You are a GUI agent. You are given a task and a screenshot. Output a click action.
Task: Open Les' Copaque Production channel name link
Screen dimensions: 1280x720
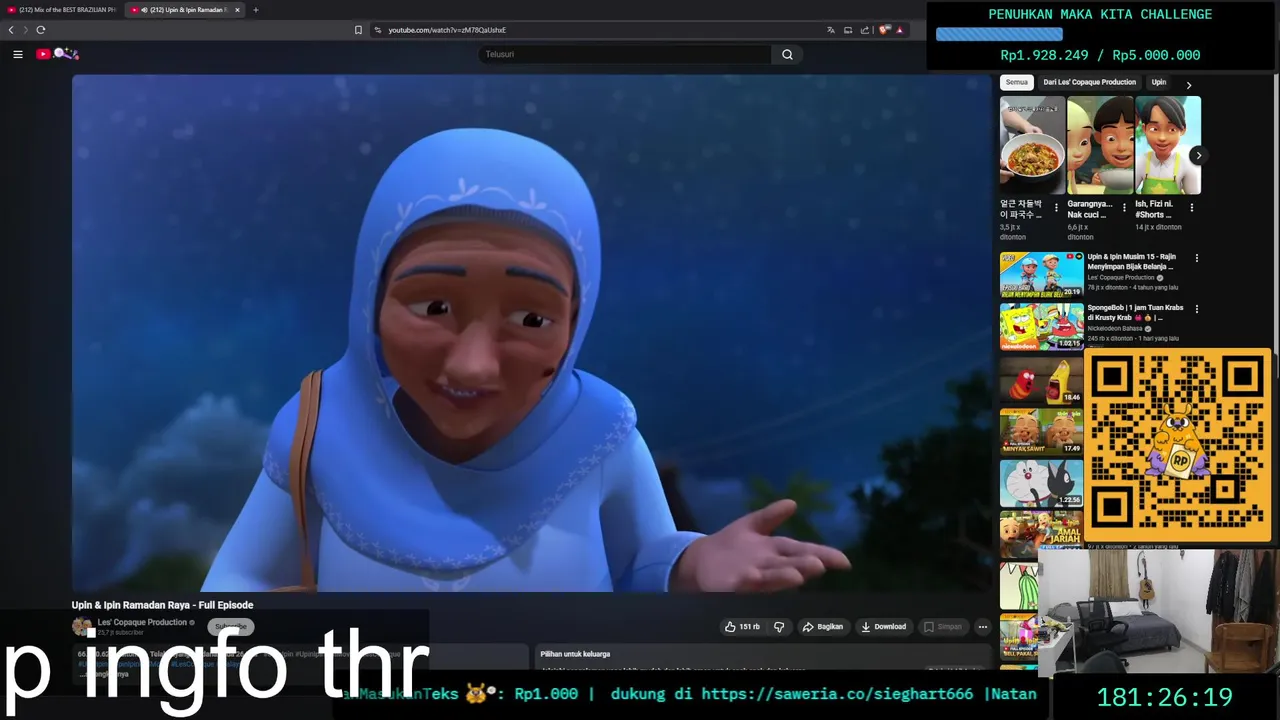coord(142,622)
